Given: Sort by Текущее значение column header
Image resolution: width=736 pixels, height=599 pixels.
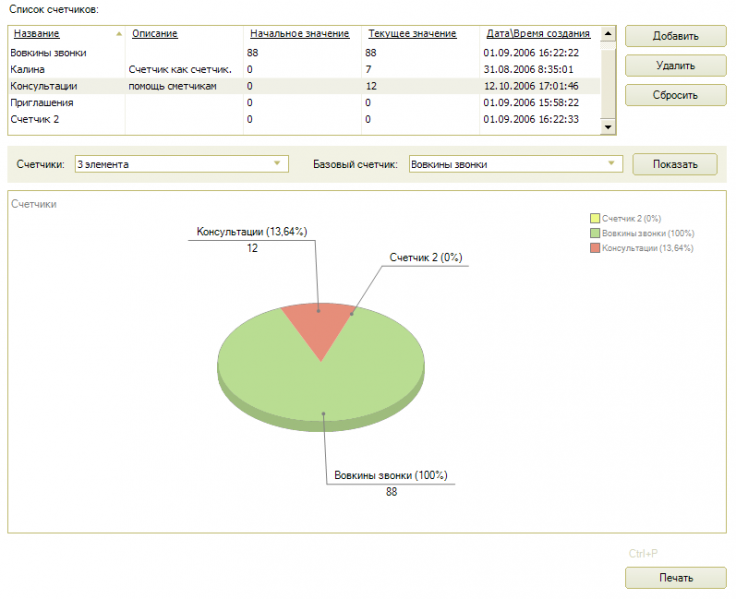Looking at the screenshot, I should click(x=412, y=34).
